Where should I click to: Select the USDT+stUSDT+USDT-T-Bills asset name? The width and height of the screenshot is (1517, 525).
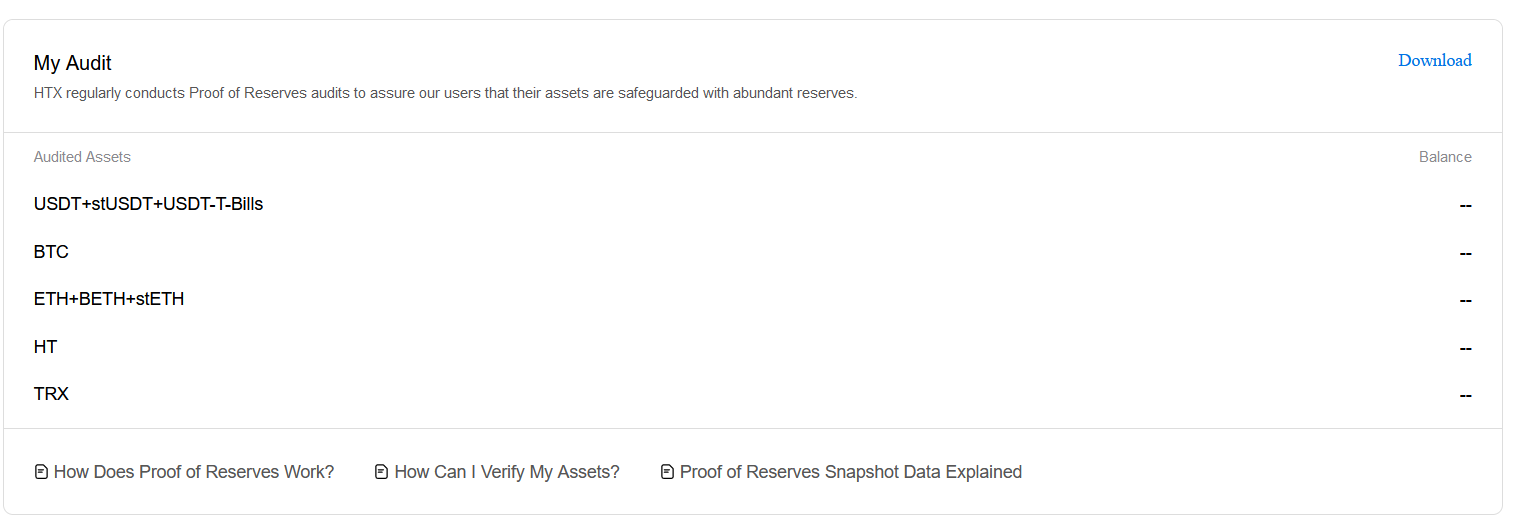click(x=148, y=204)
